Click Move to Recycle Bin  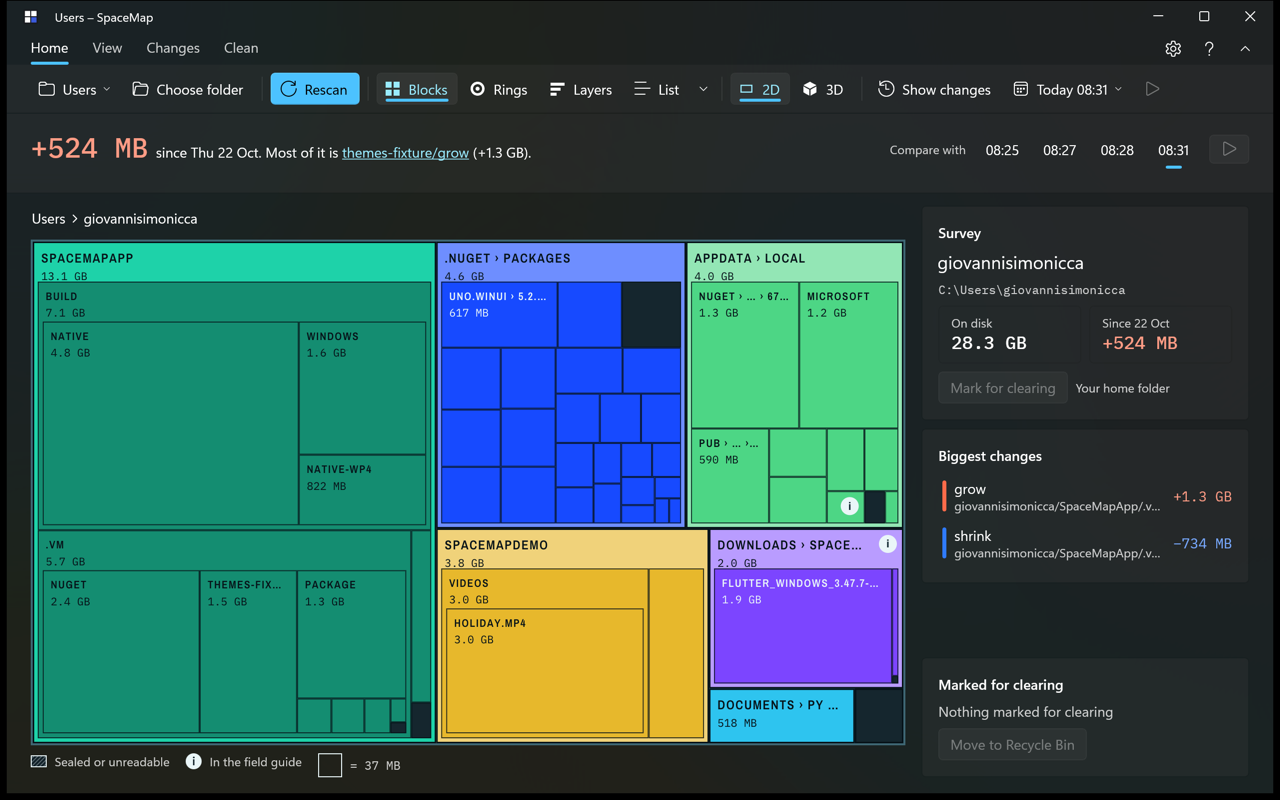click(1012, 744)
